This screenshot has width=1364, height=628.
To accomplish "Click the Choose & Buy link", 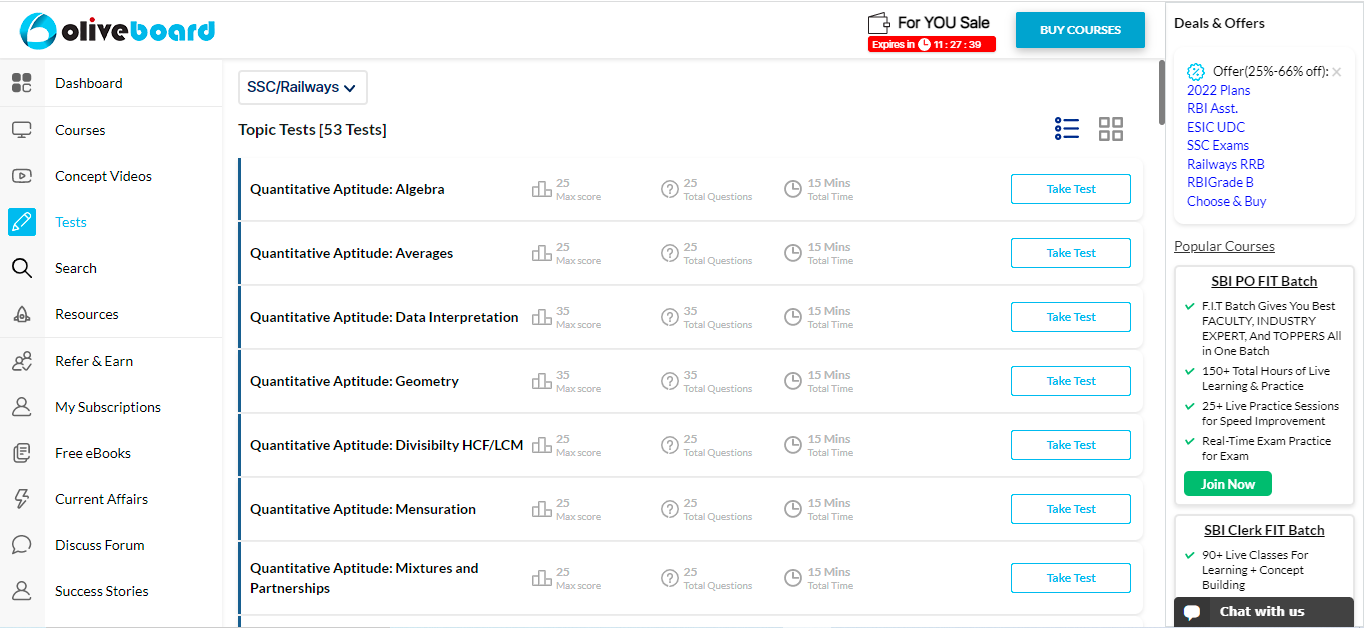I will click(x=1227, y=201).
